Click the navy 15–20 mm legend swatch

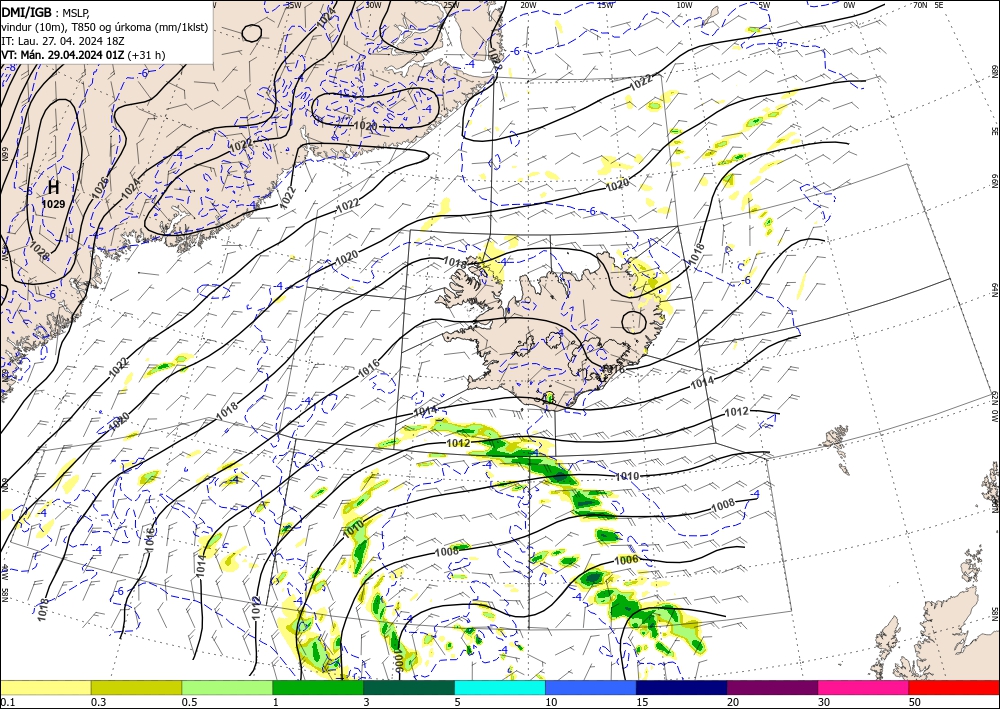(x=682, y=687)
